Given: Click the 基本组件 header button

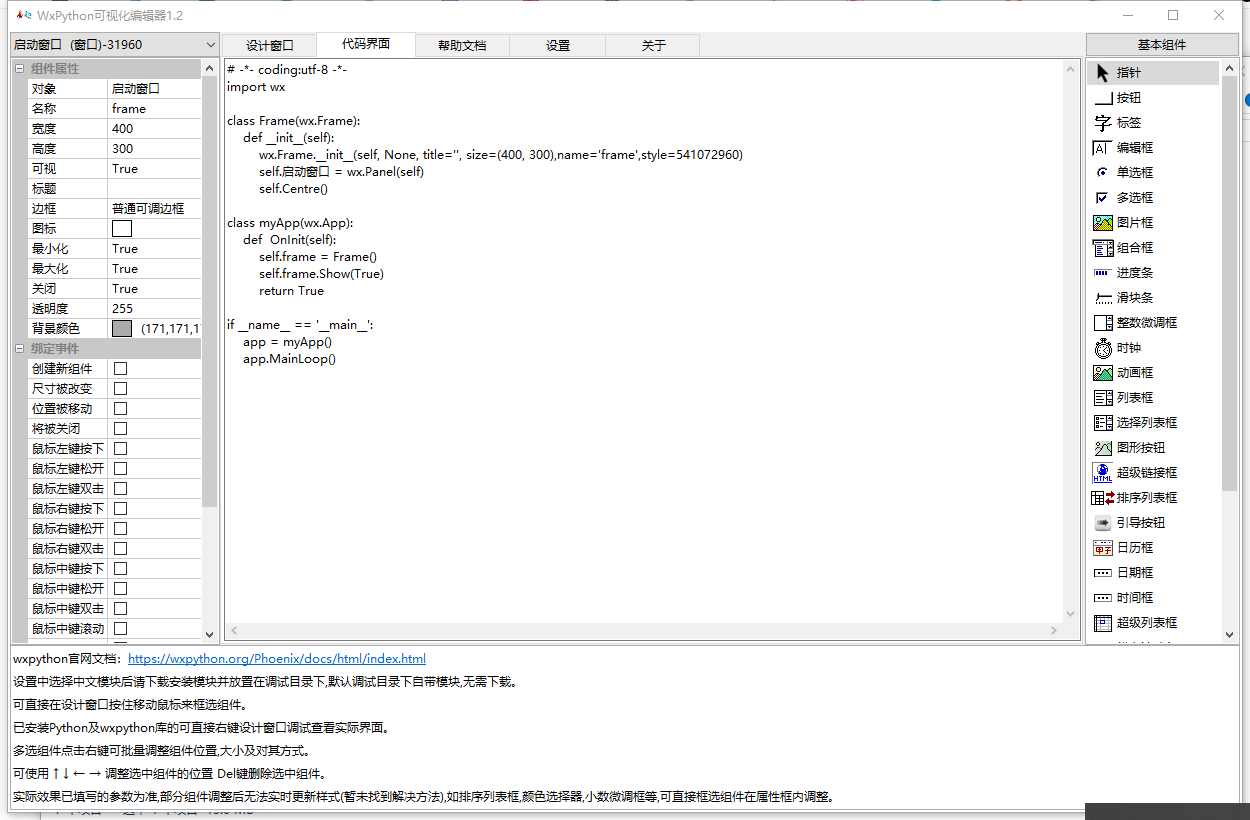Looking at the screenshot, I should pyautogui.click(x=1161, y=45).
